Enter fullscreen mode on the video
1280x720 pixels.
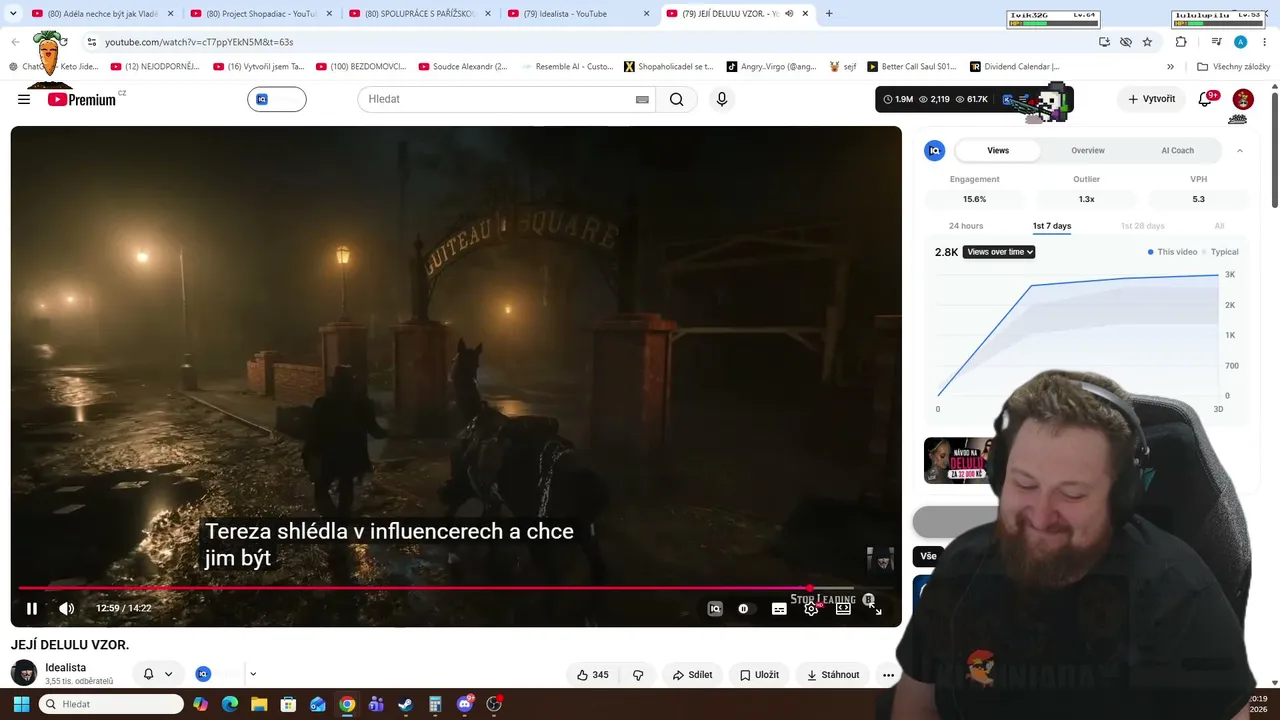pyautogui.click(x=875, y=608)
